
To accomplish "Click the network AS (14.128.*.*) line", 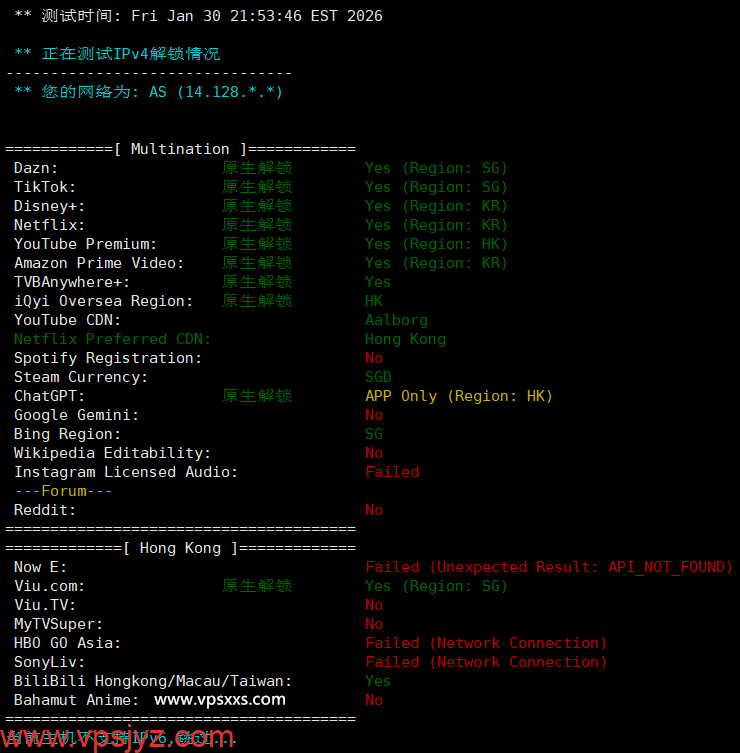I will (150, 92).
